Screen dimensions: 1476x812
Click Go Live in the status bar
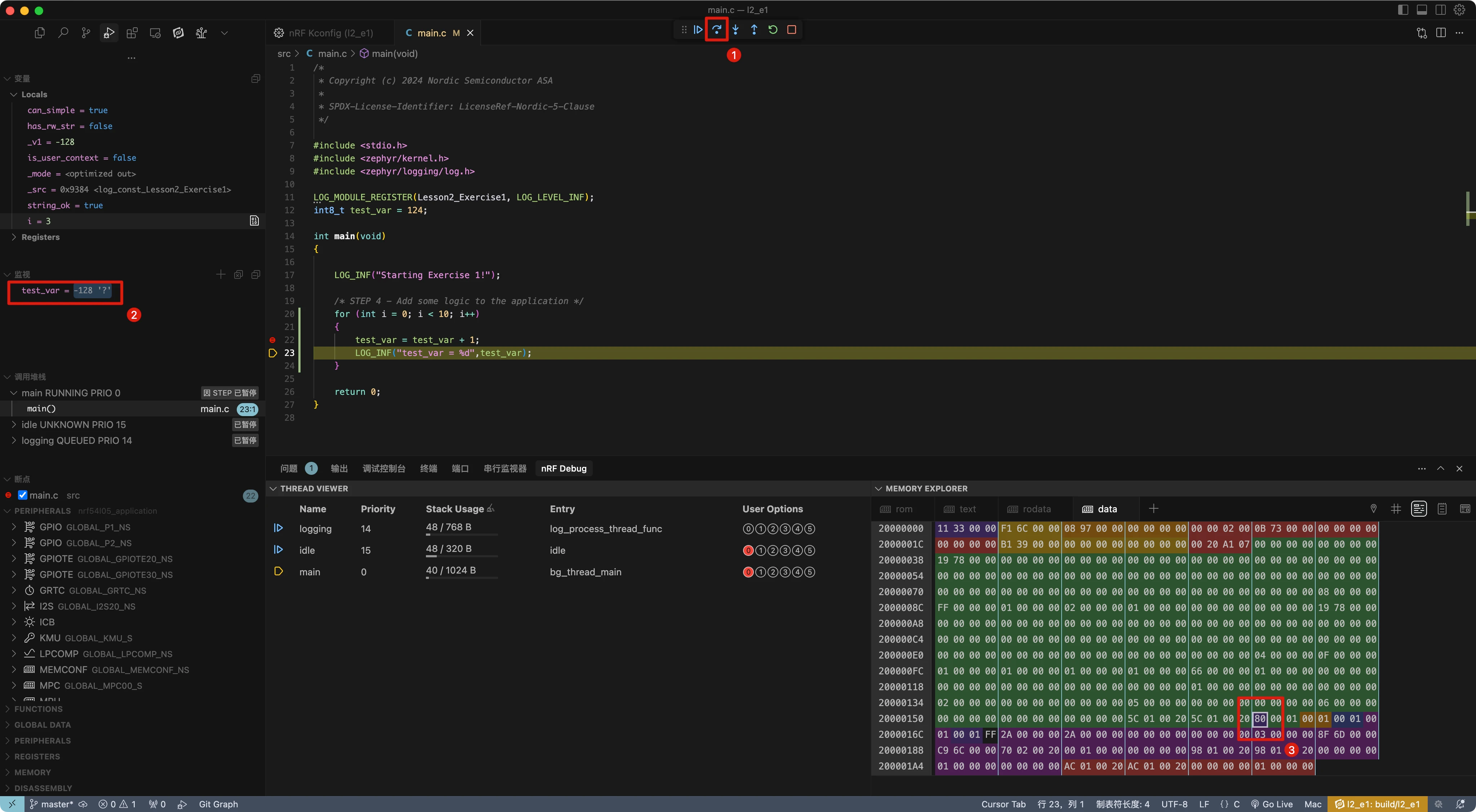(x=1272, y=804)
